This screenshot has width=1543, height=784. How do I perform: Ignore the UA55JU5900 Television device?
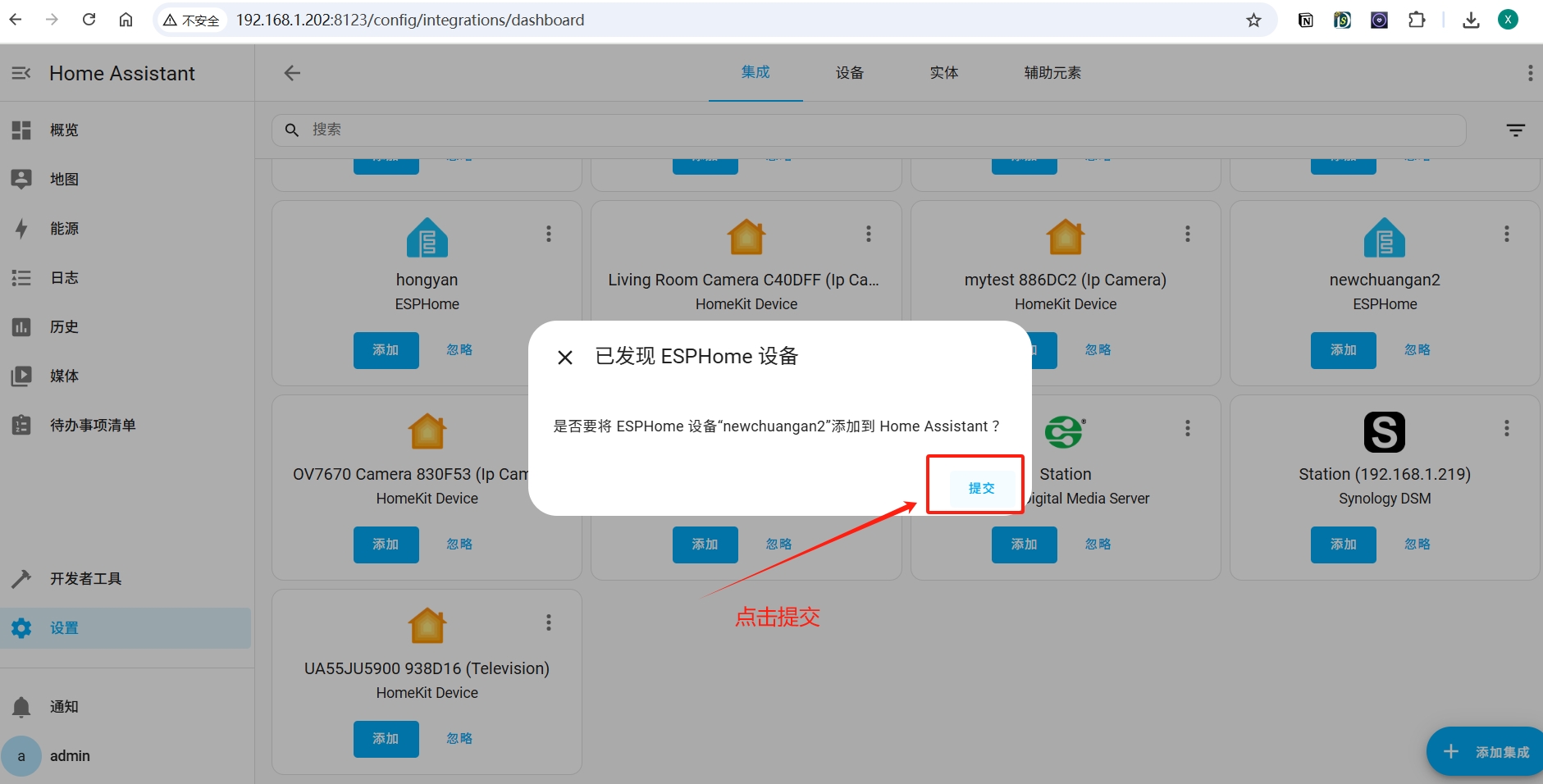click(459, 739)
